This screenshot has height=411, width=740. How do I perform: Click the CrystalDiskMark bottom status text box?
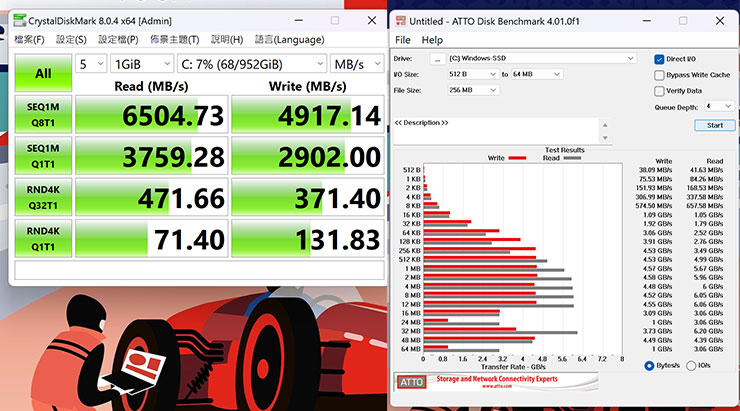point(199,270)
